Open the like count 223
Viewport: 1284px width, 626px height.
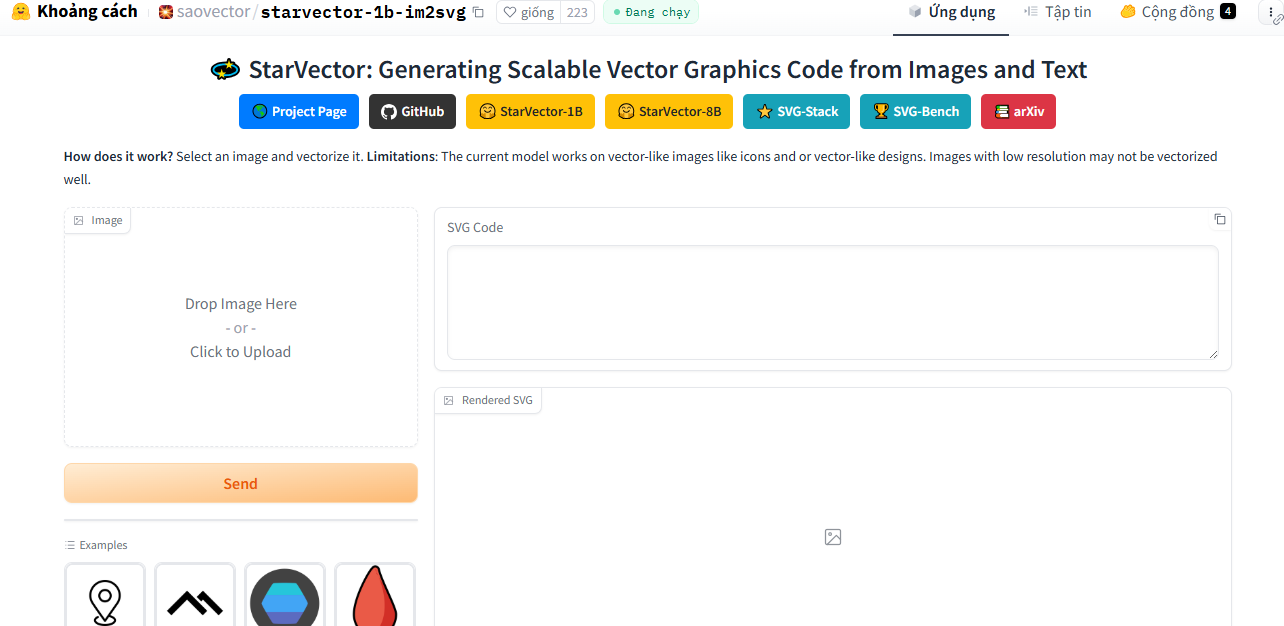(x=577, y=13)
